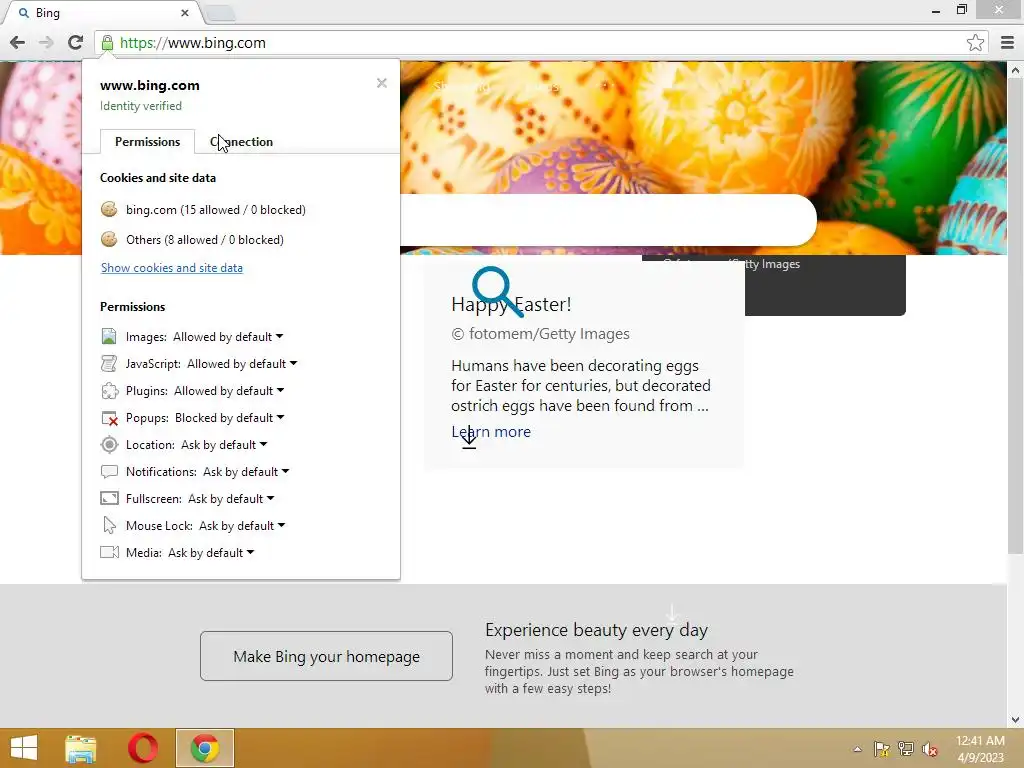Open File Explorer from taskbar
Screen dimensions: 1024x768
click(81, 748)
